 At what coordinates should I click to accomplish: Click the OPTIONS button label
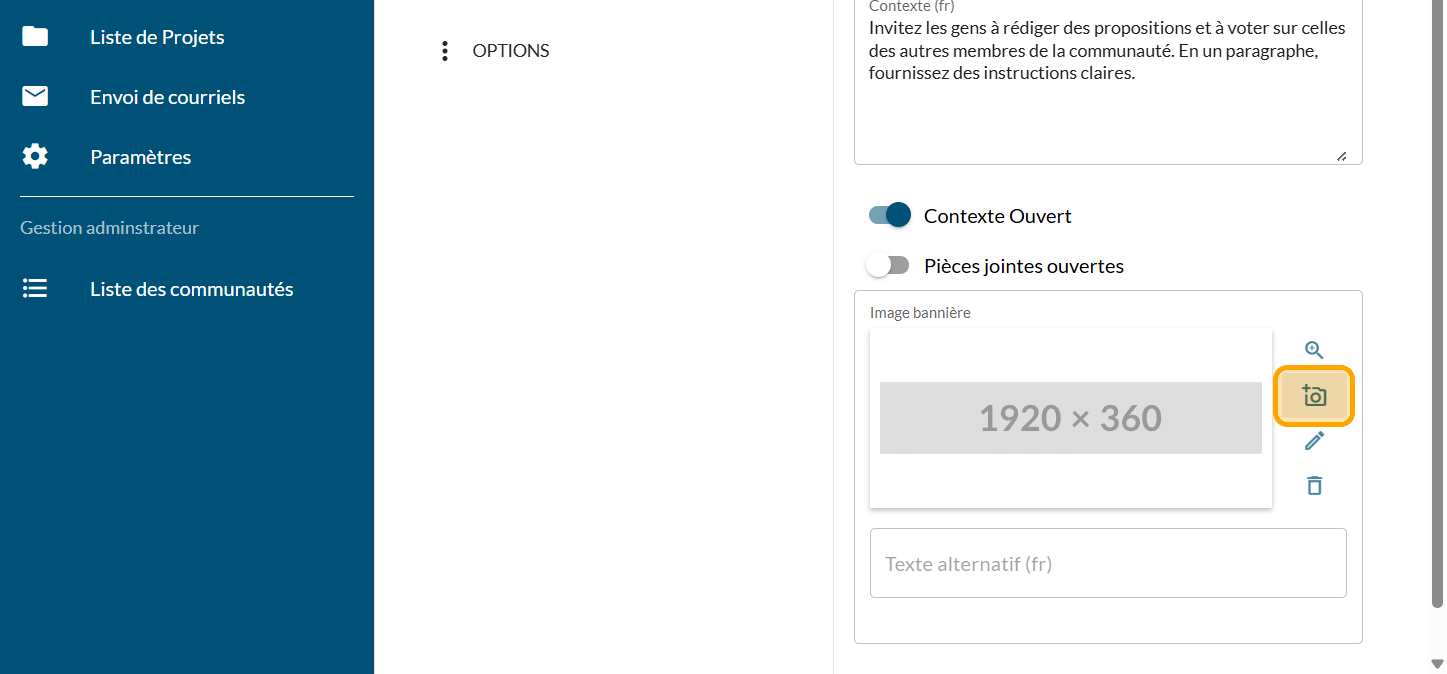[511, 51]
